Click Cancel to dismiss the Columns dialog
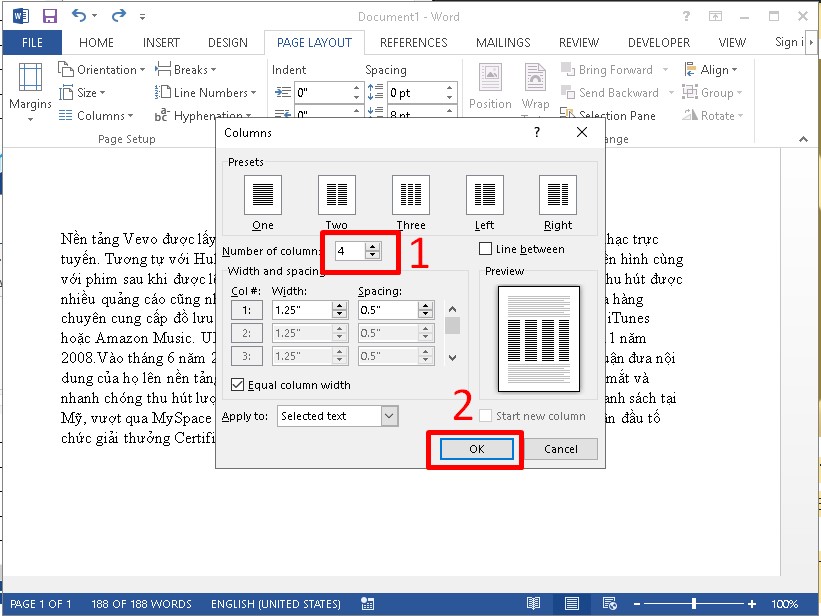This screenshot has height=616, width=821. [x=561, y=449]
